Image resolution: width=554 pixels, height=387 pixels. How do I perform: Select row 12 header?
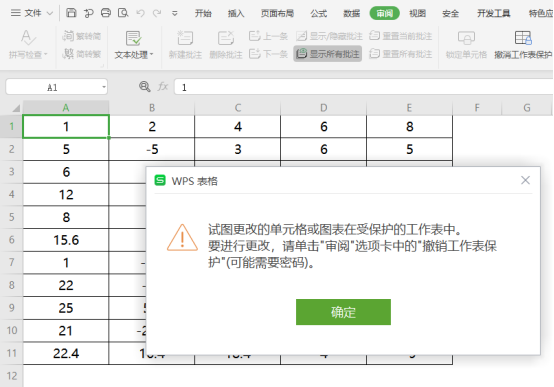pos(11,376)
